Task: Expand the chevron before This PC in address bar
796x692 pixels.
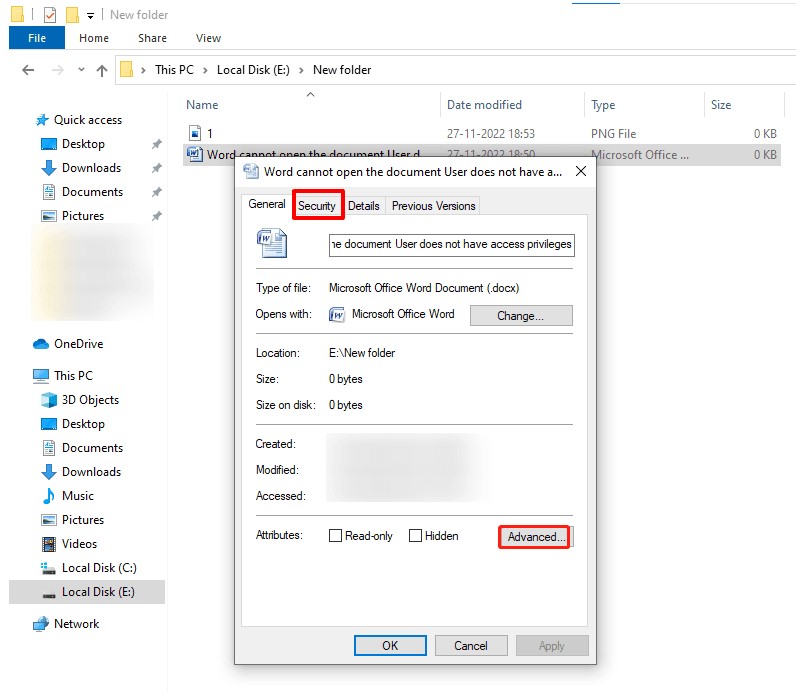Action: [x=143, y=70]
